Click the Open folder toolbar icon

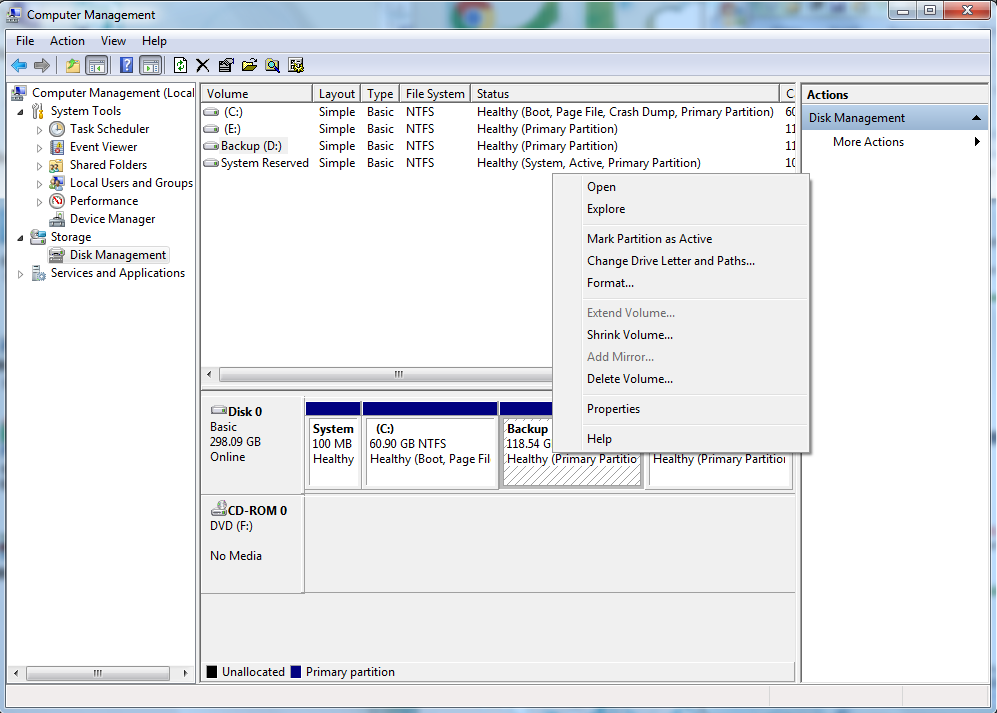(249, 66)
